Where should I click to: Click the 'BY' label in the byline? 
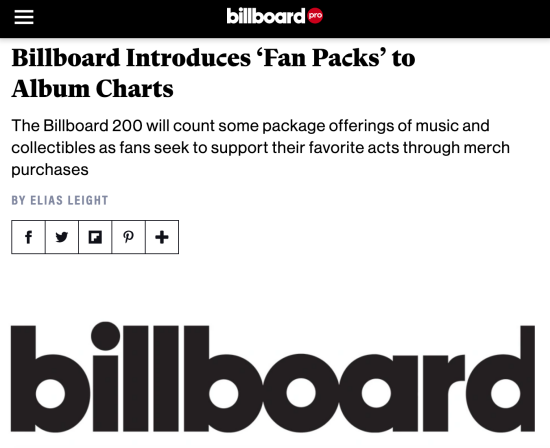[19, 200]
